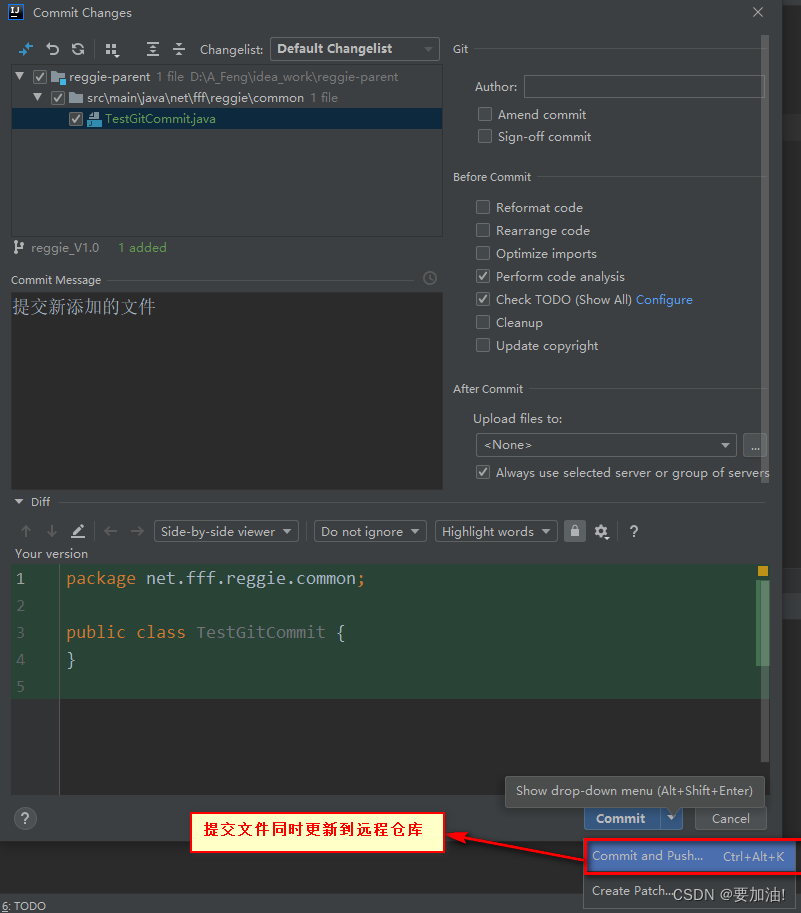
Task: Click the previous file left arrow
Action: [x=111, y=531]
